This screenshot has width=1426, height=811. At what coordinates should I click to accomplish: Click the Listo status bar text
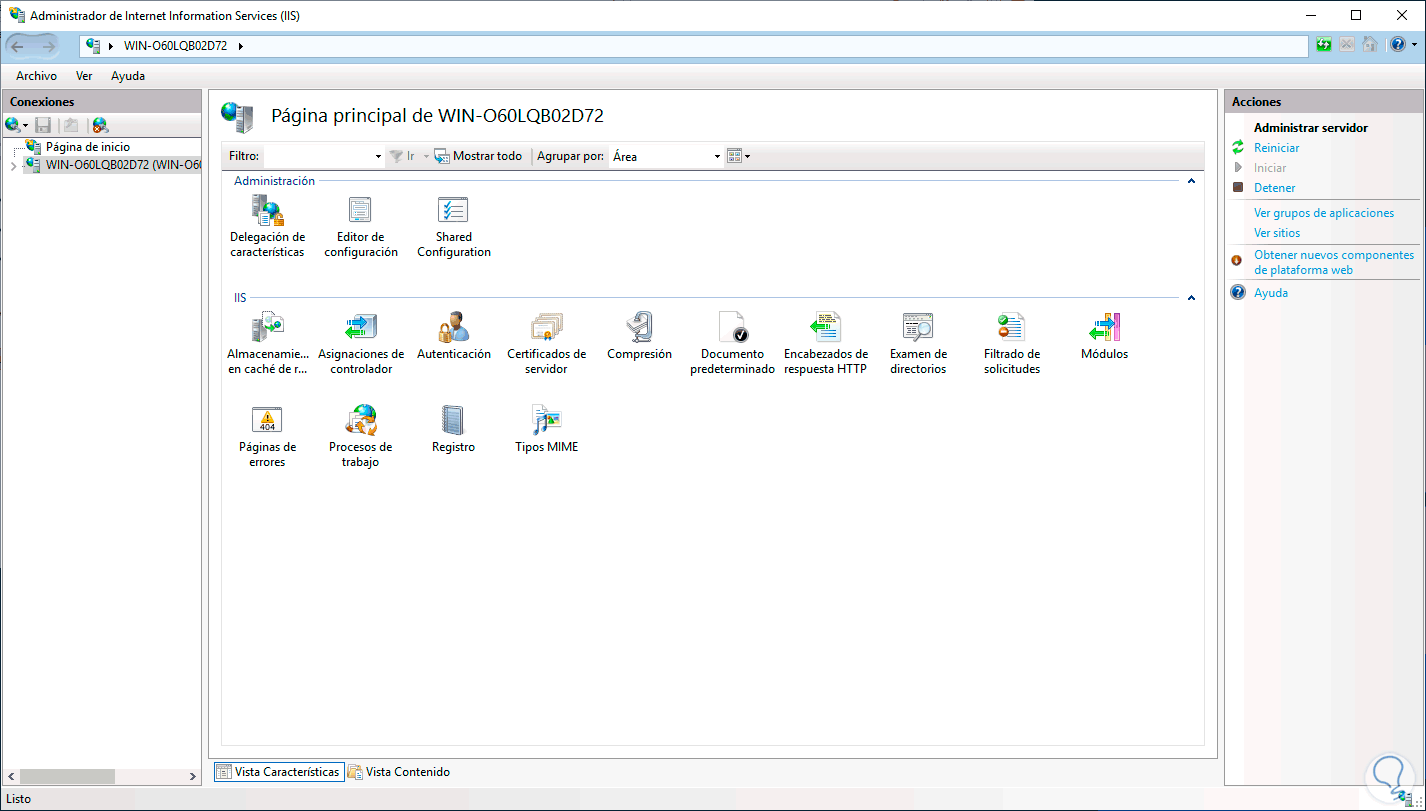[x=19, y=799]
